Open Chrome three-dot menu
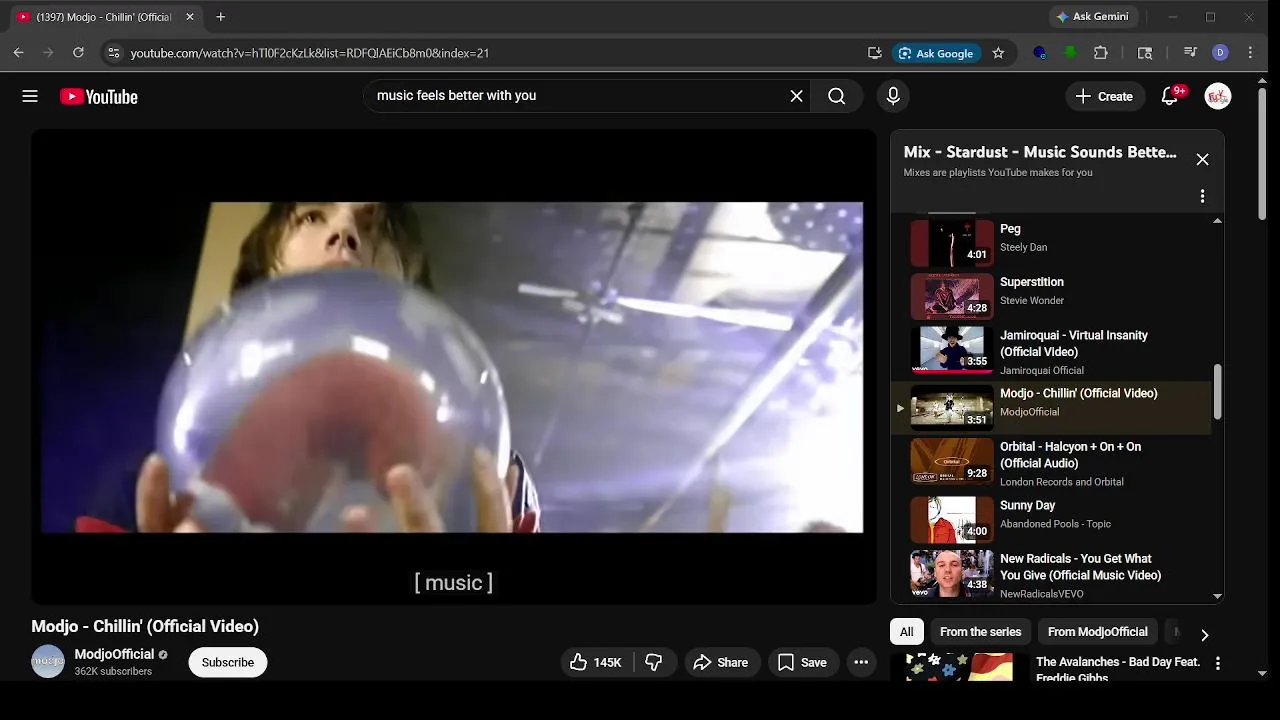This screenshot has width=1280, height=720. pyautogui.click(x=1250, y=53)
